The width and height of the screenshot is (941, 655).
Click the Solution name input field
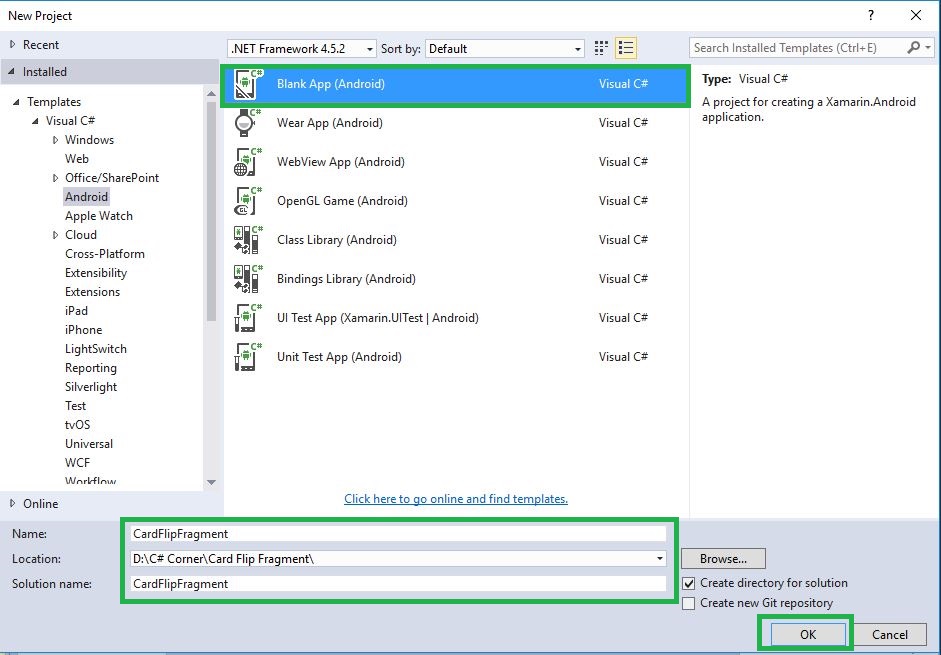click(x=398, y=584)
